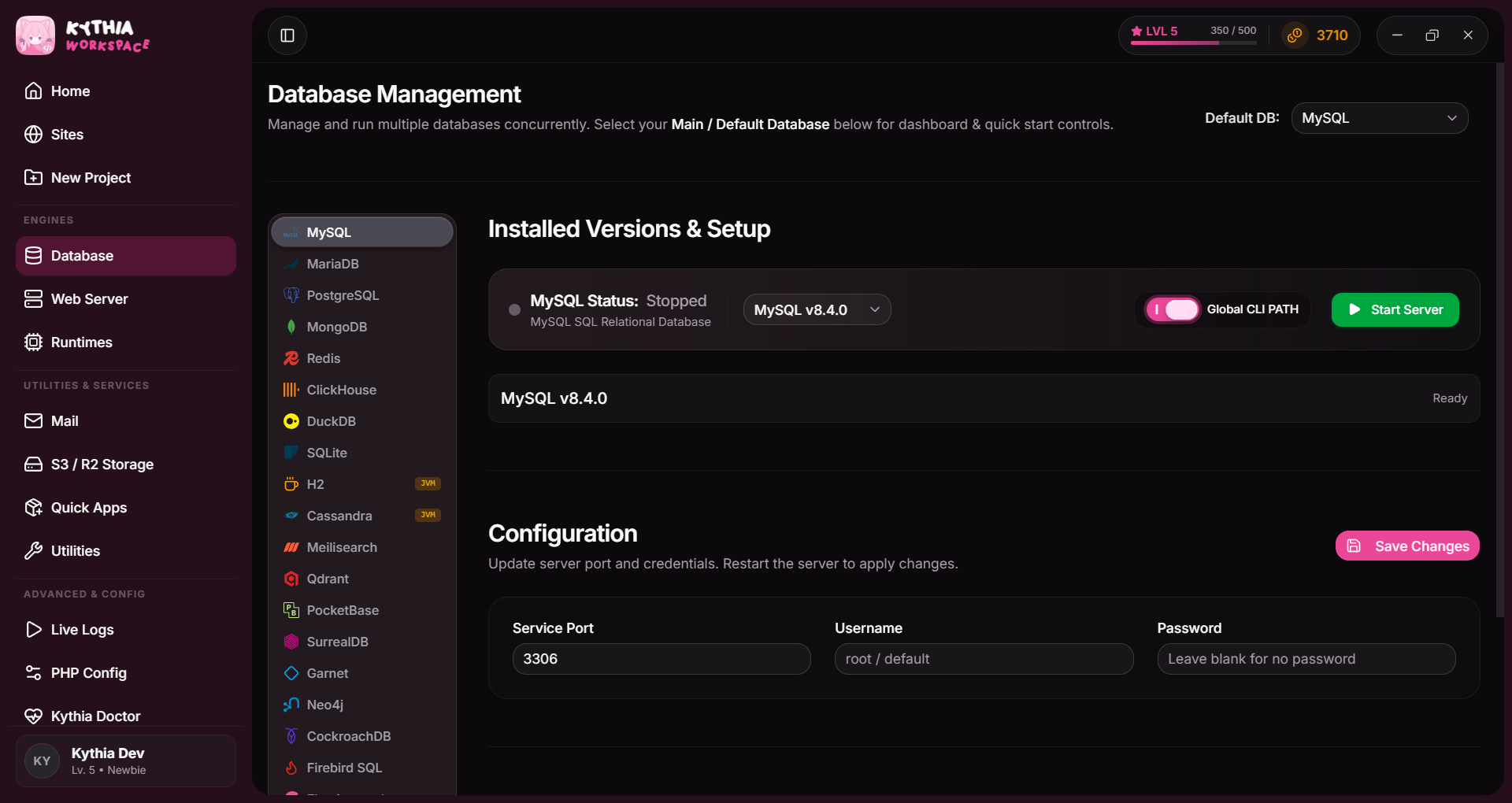This screenshot has height=803, width=1512.
Task: Select Database in the sidebar
Action: tap(126, 256)
